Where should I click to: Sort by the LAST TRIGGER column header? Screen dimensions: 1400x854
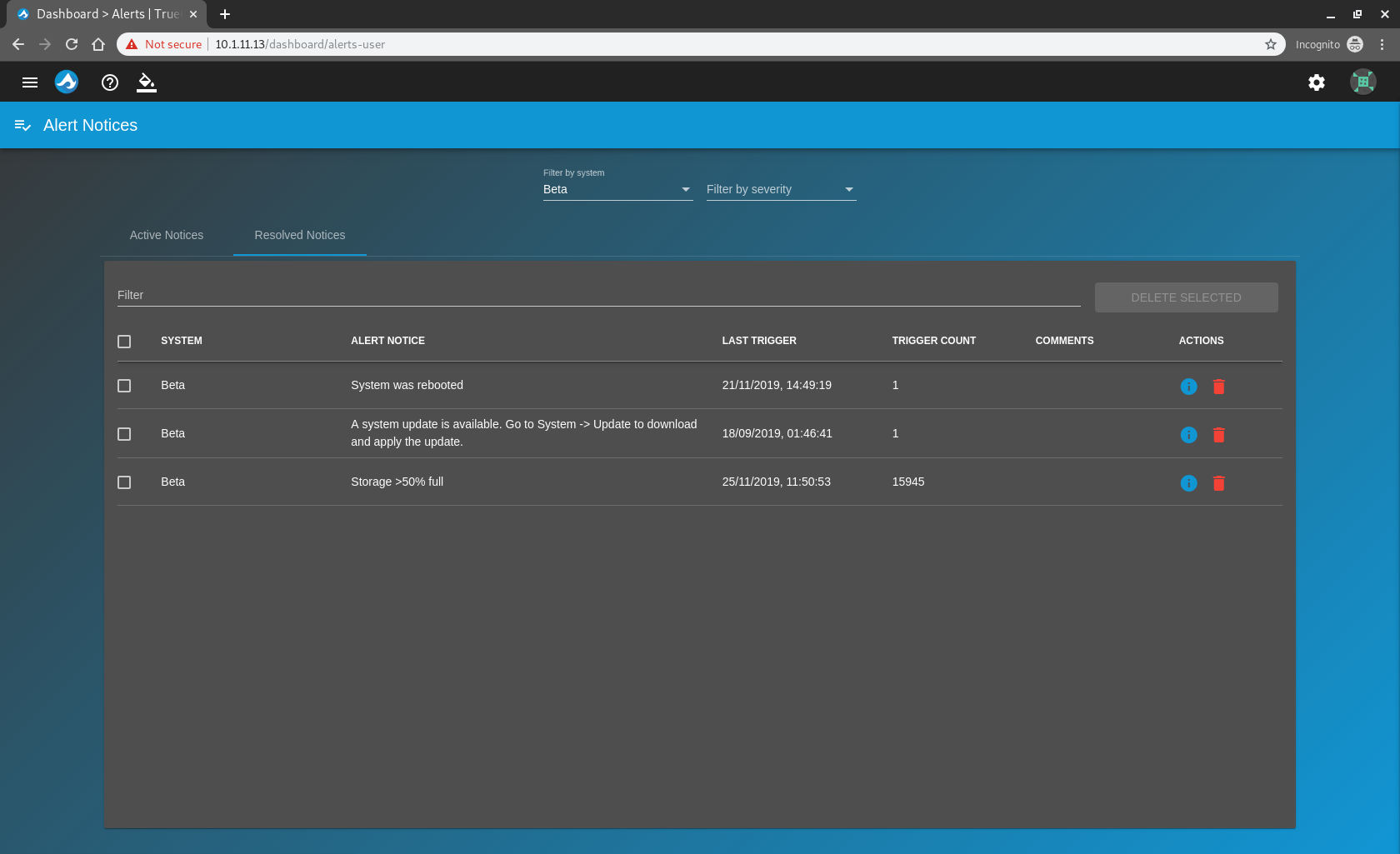point(759,341)
